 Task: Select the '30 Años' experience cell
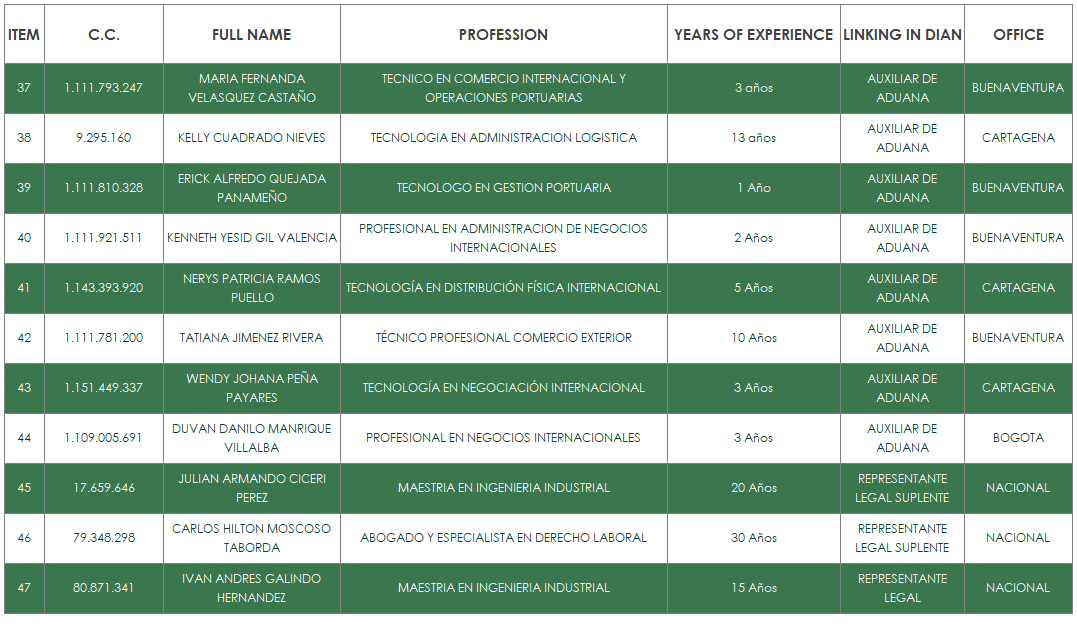[753, 538]
